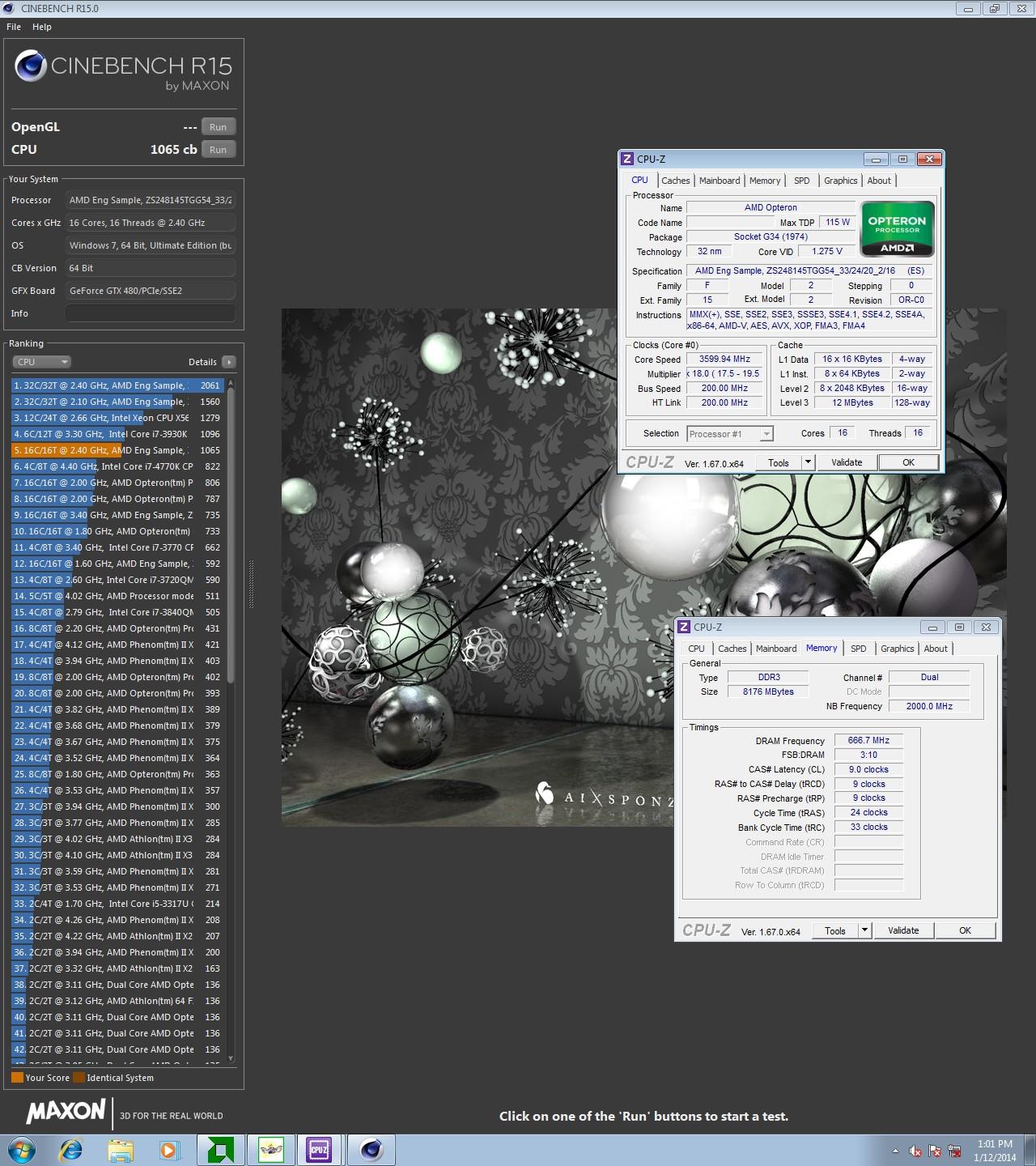Open Graphics tab in upper CPU-Z window
The image size is (1036, 1166).
pos(841,181)
